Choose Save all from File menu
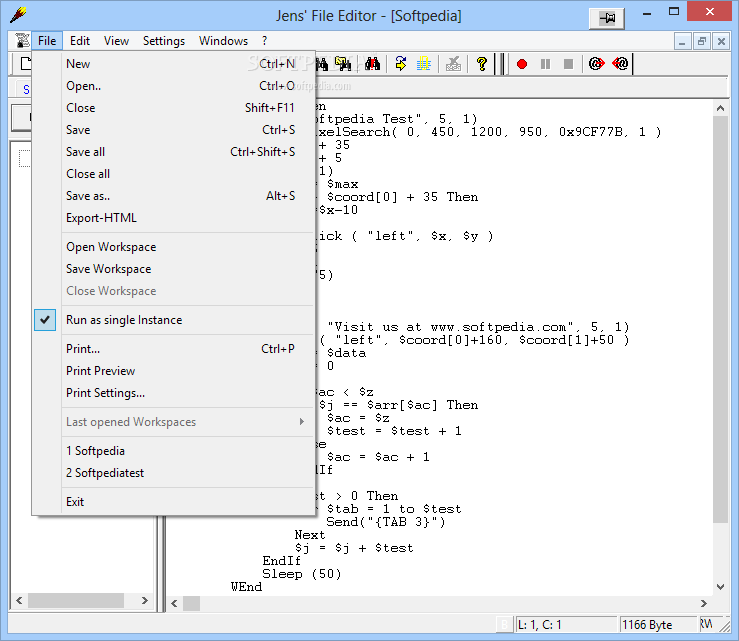Image resolution: width=739 pixels, height=641 pixels. pos(173,152)
